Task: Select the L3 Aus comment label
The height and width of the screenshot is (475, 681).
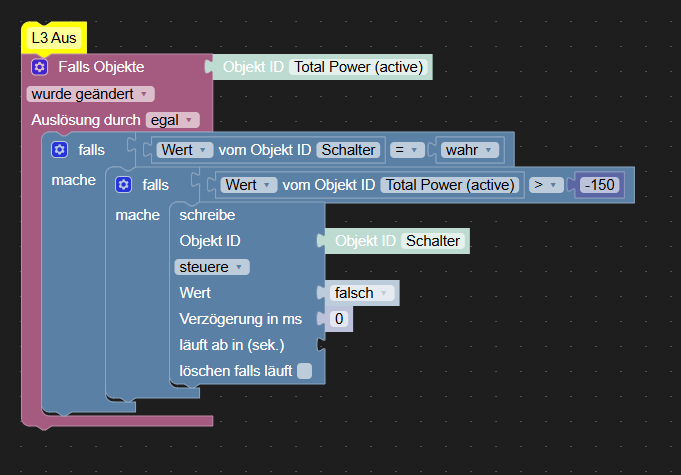Action: tap(53, 38)
